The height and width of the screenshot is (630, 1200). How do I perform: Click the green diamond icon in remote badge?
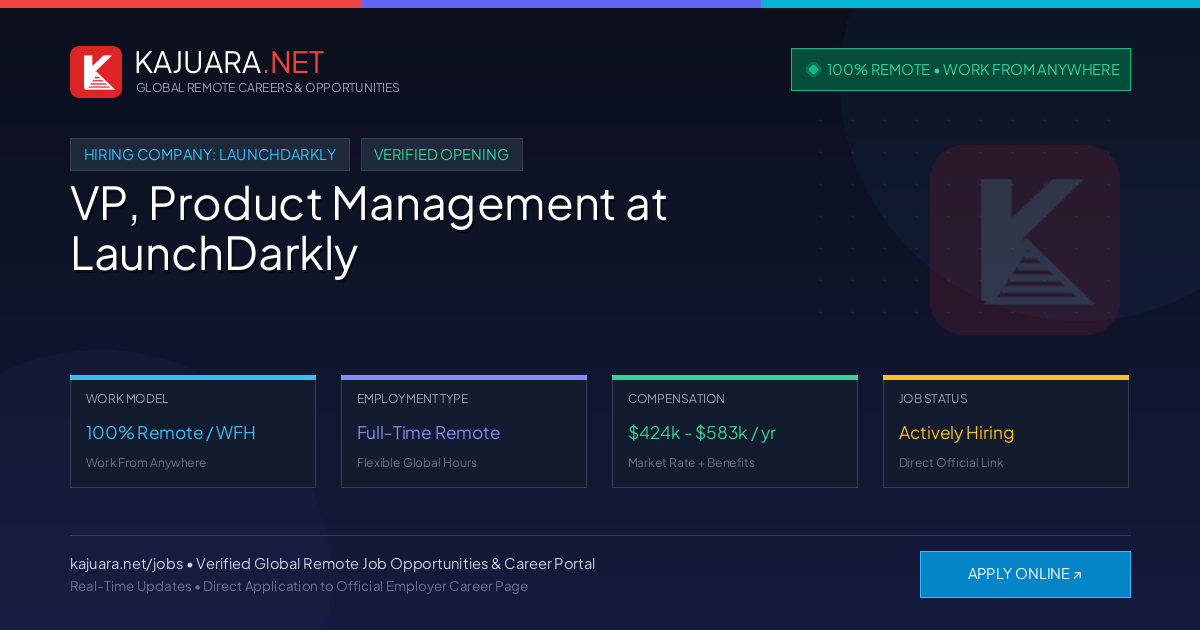click(813, 69)
